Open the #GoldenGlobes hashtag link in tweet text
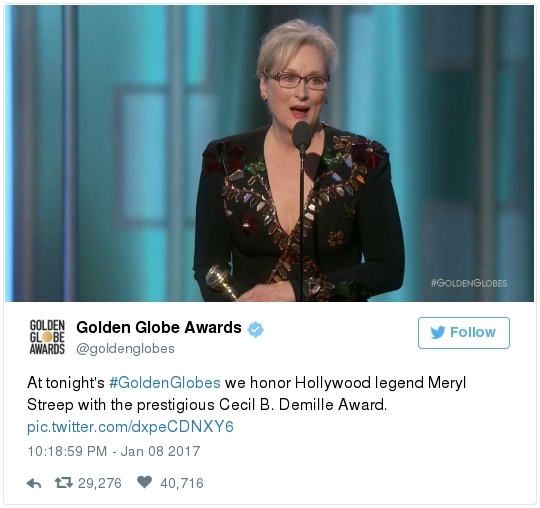540x508 pixels. tap(165, 383)
